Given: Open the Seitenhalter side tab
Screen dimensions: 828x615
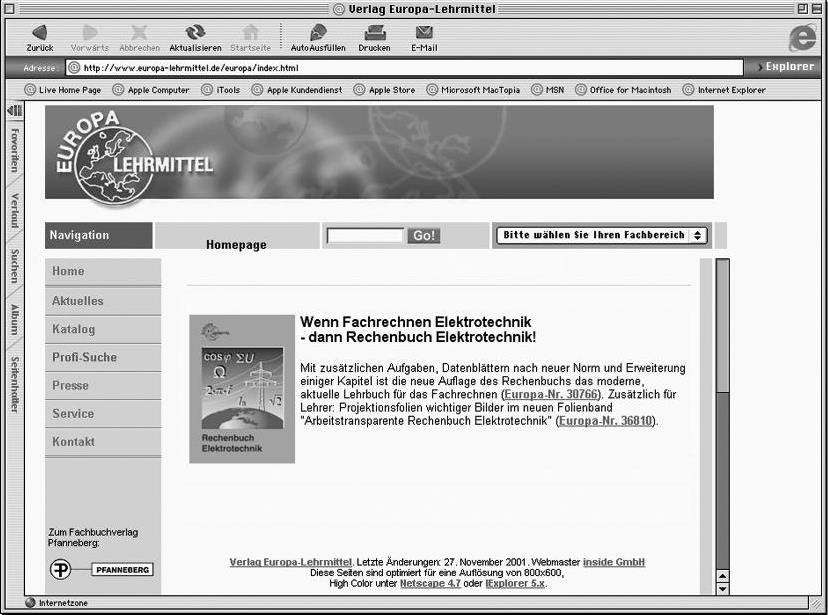Looking at the screenshot, I should 14,384.
